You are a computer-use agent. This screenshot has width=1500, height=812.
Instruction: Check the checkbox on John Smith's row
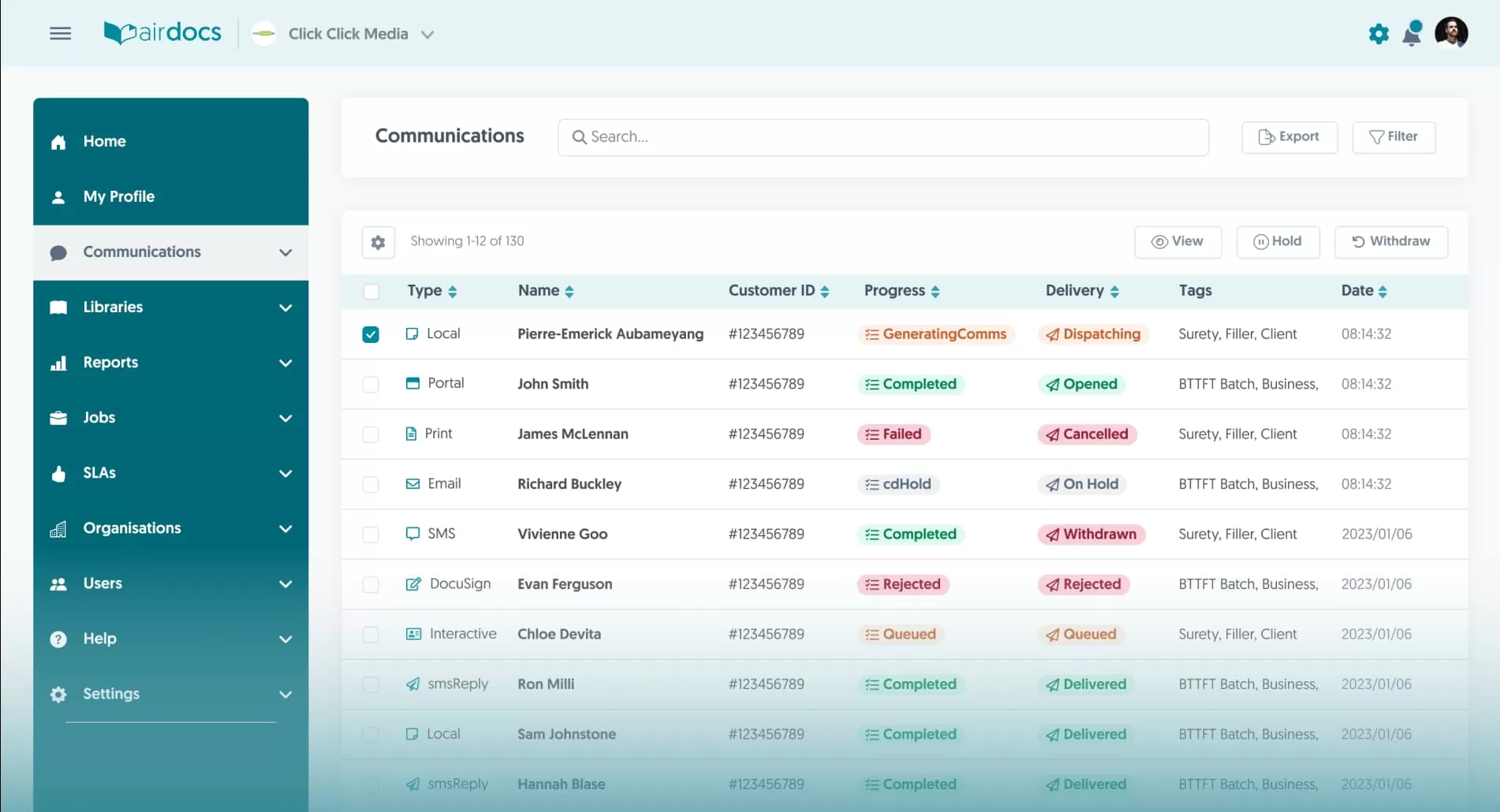point(371,384)
